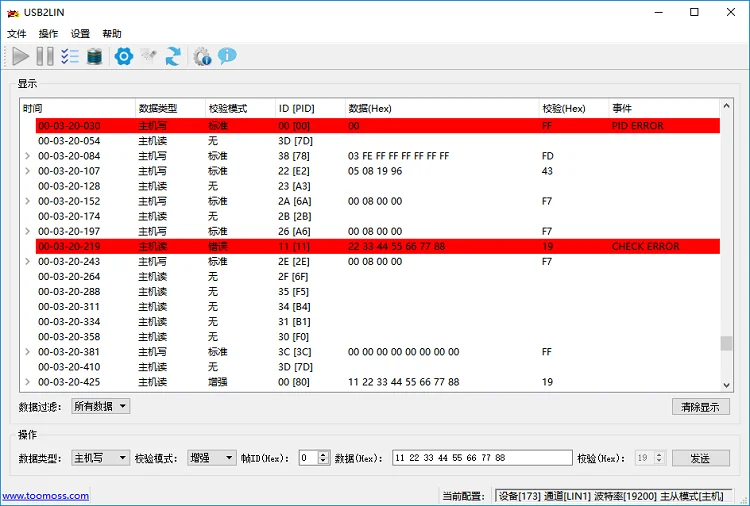
Task: Expand row 00-03-20-381
Action: 27,352
